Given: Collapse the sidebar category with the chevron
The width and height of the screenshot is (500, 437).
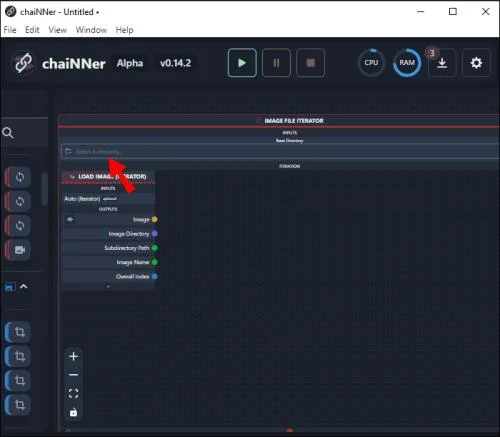Looking at the screenshot, I should (x=24, y=286).
